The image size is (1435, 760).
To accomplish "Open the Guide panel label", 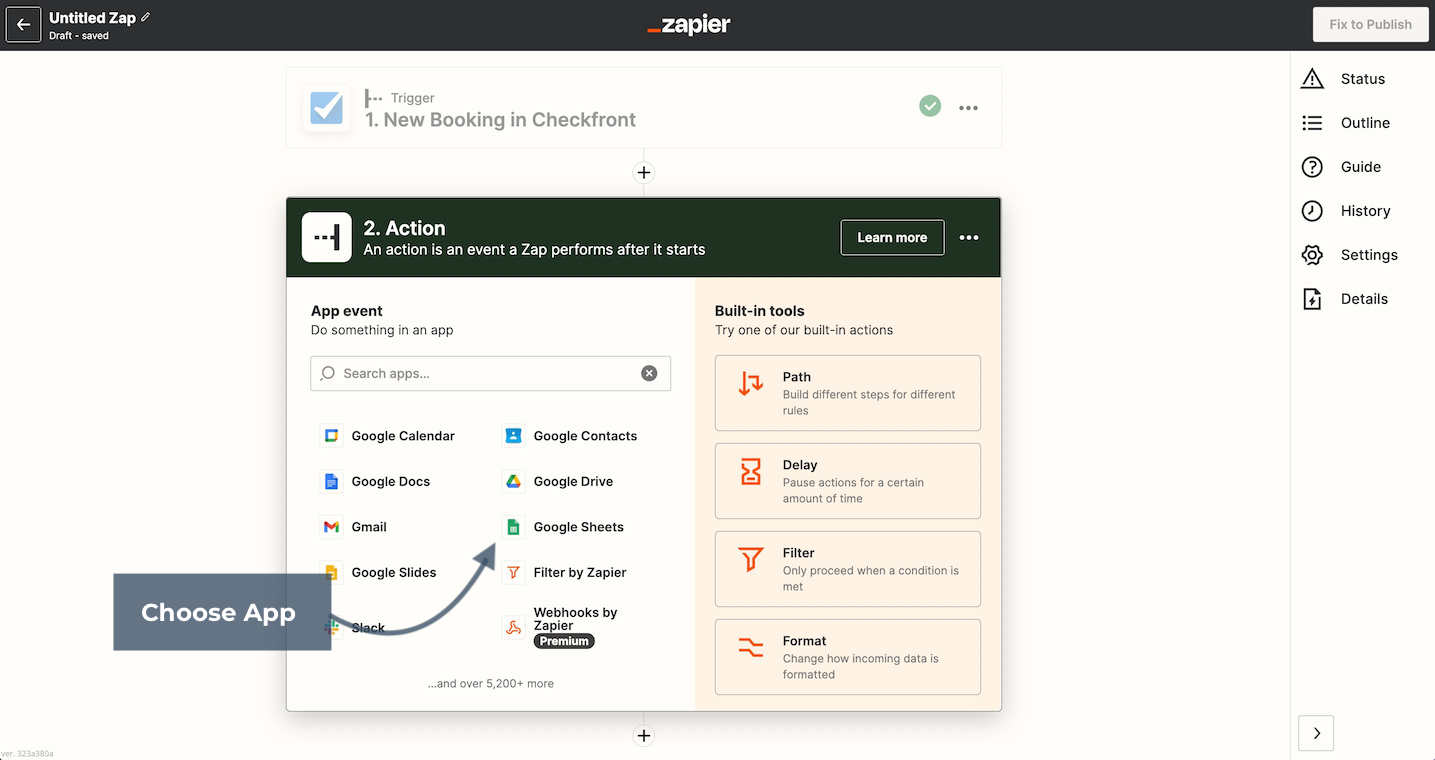I will pos(1361,167).
